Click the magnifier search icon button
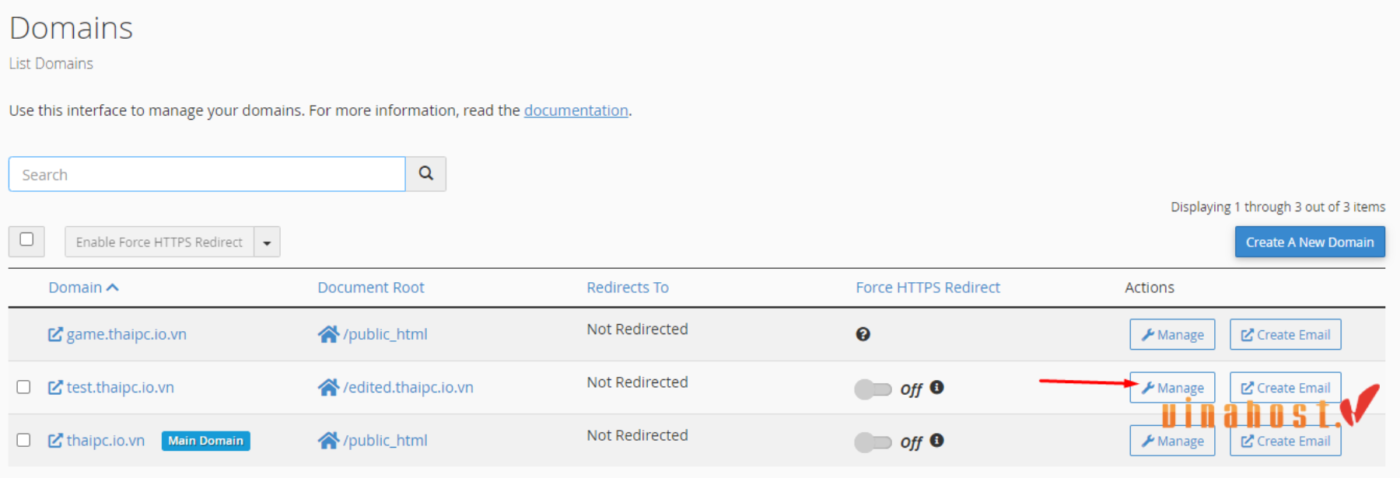The height and width of the screenshot is (478, 1400). [426, 174]
